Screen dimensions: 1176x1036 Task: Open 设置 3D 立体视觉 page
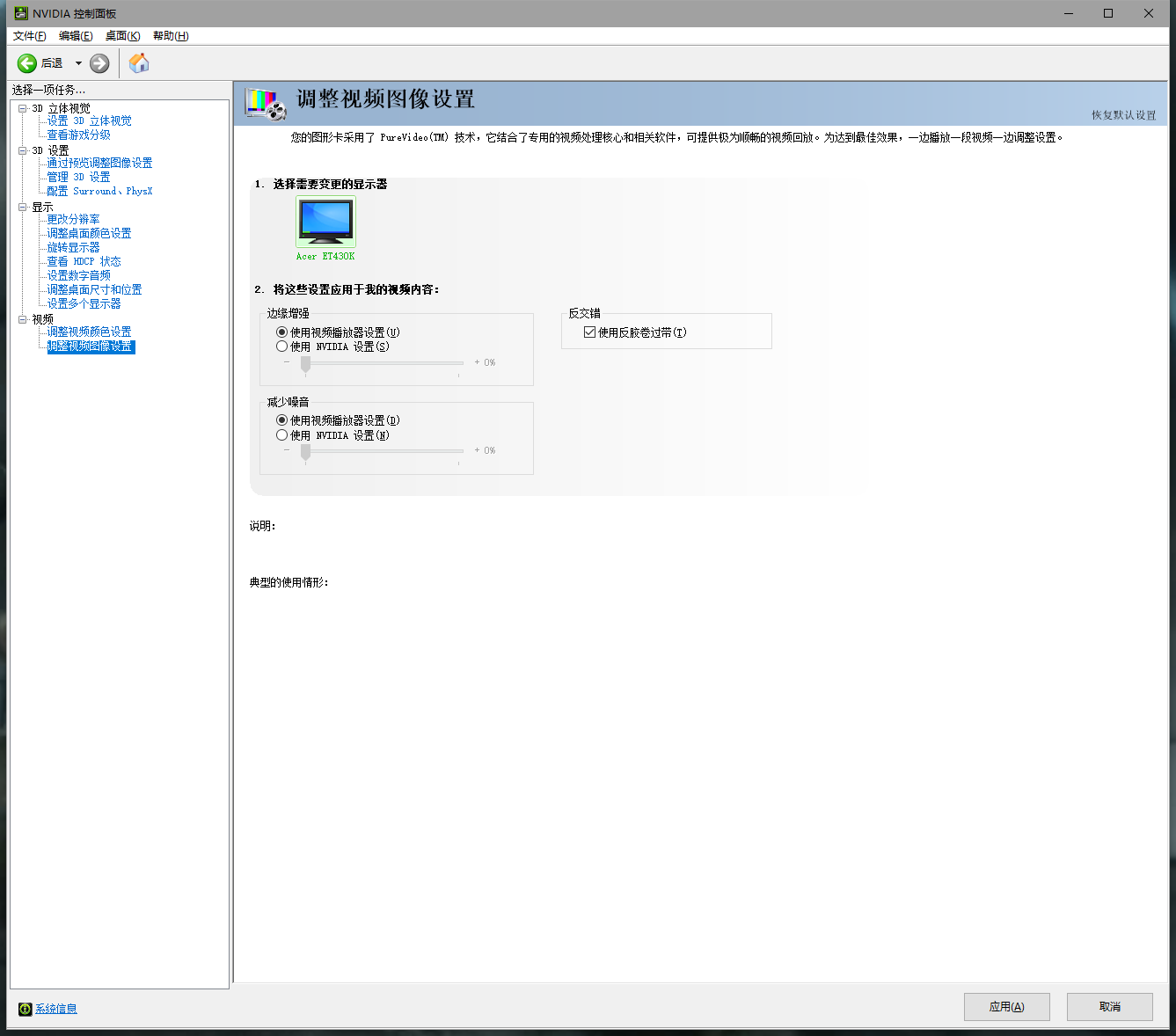coord(90,120)
